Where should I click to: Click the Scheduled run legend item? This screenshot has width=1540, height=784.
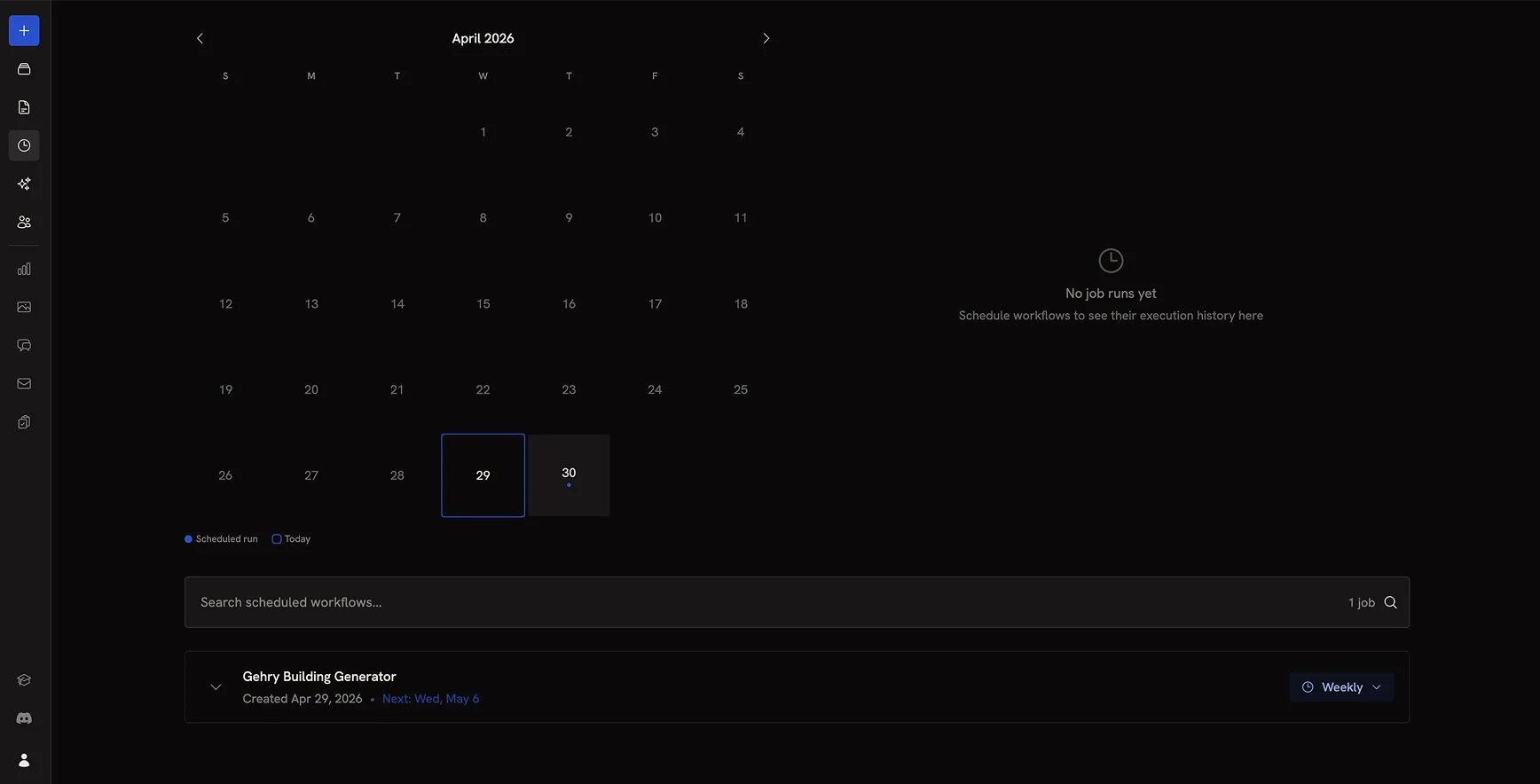point(221,539)
